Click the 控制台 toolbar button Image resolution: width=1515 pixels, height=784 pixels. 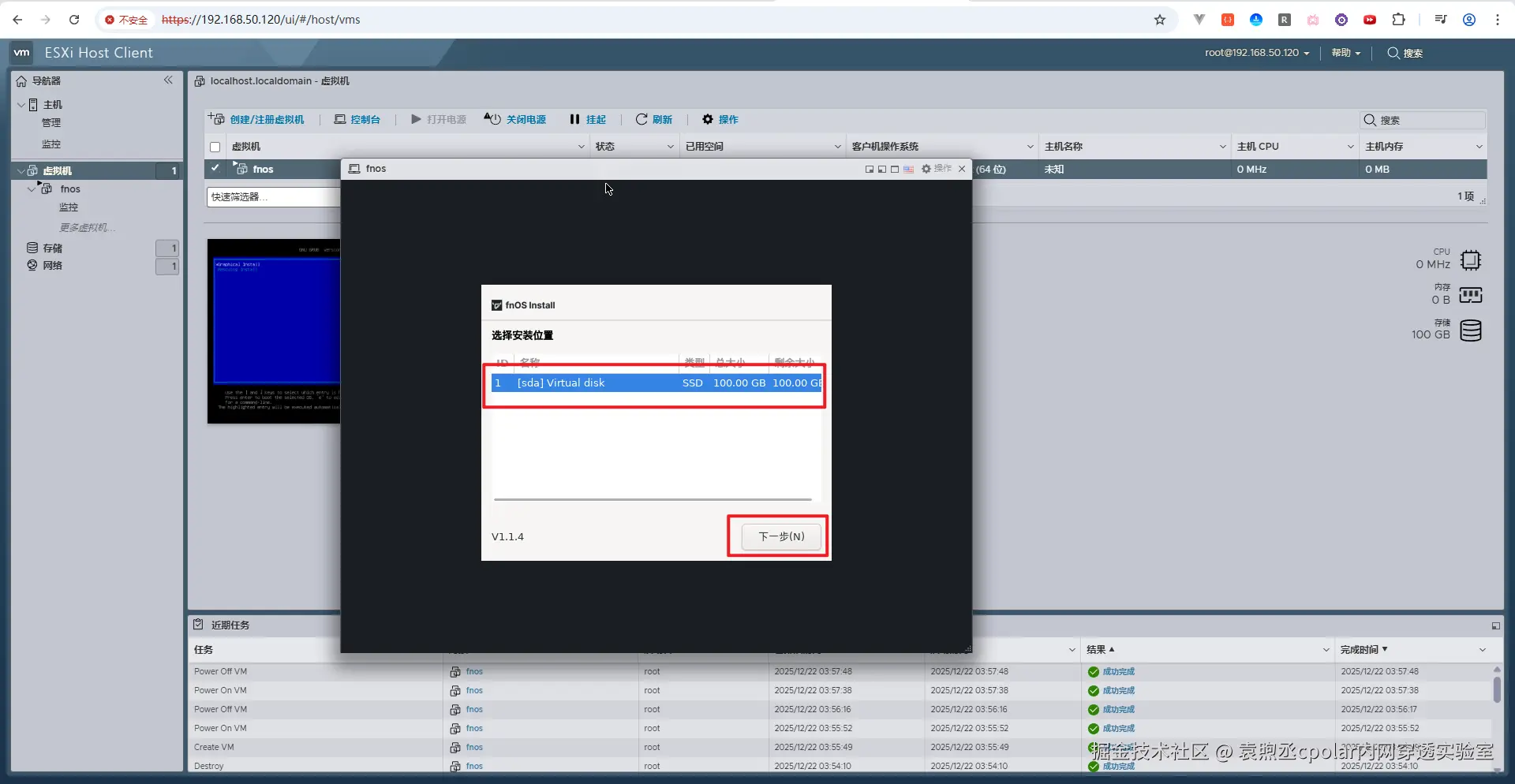coord(357,120)
